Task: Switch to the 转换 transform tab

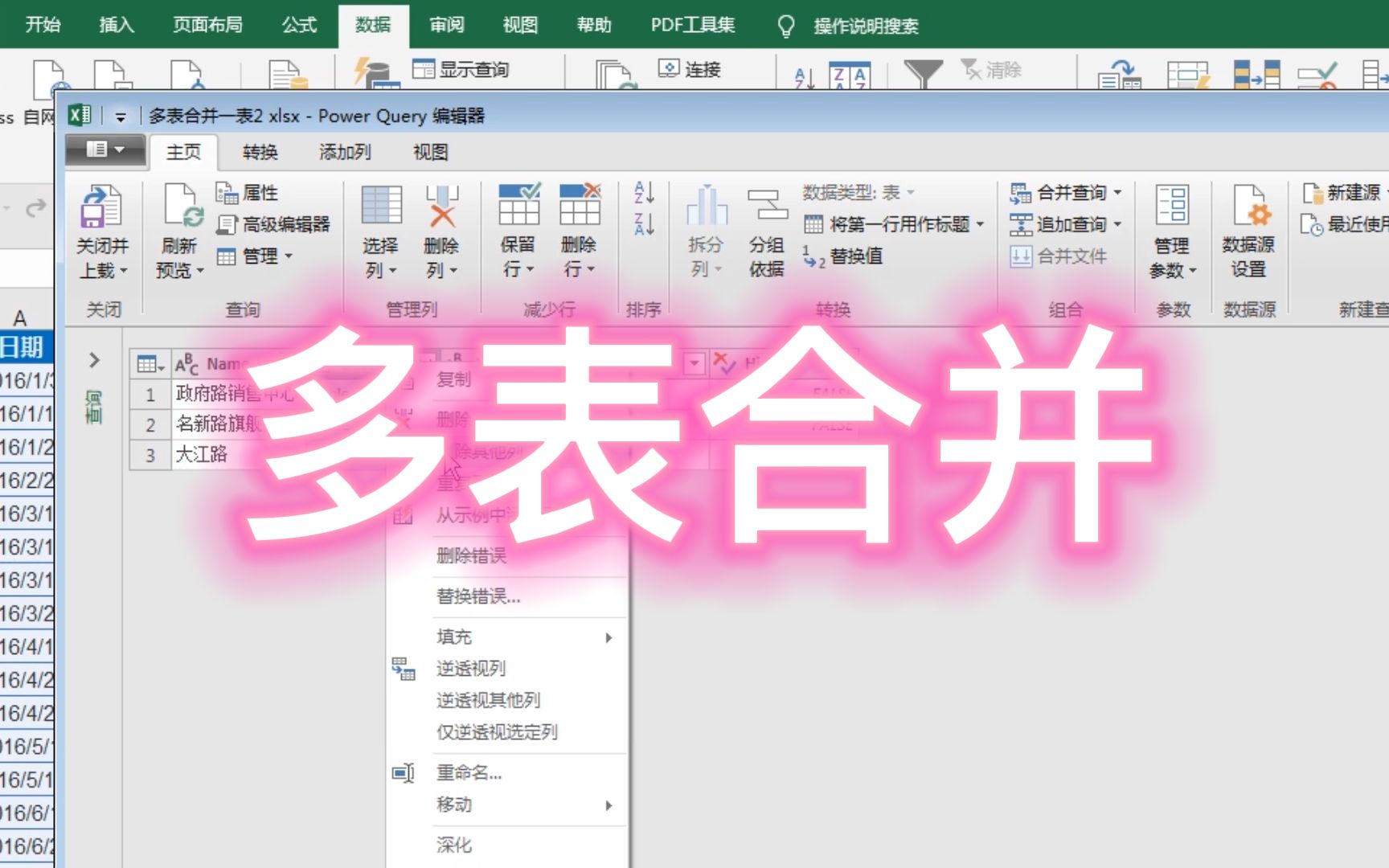Action: [x=260, y=152]
